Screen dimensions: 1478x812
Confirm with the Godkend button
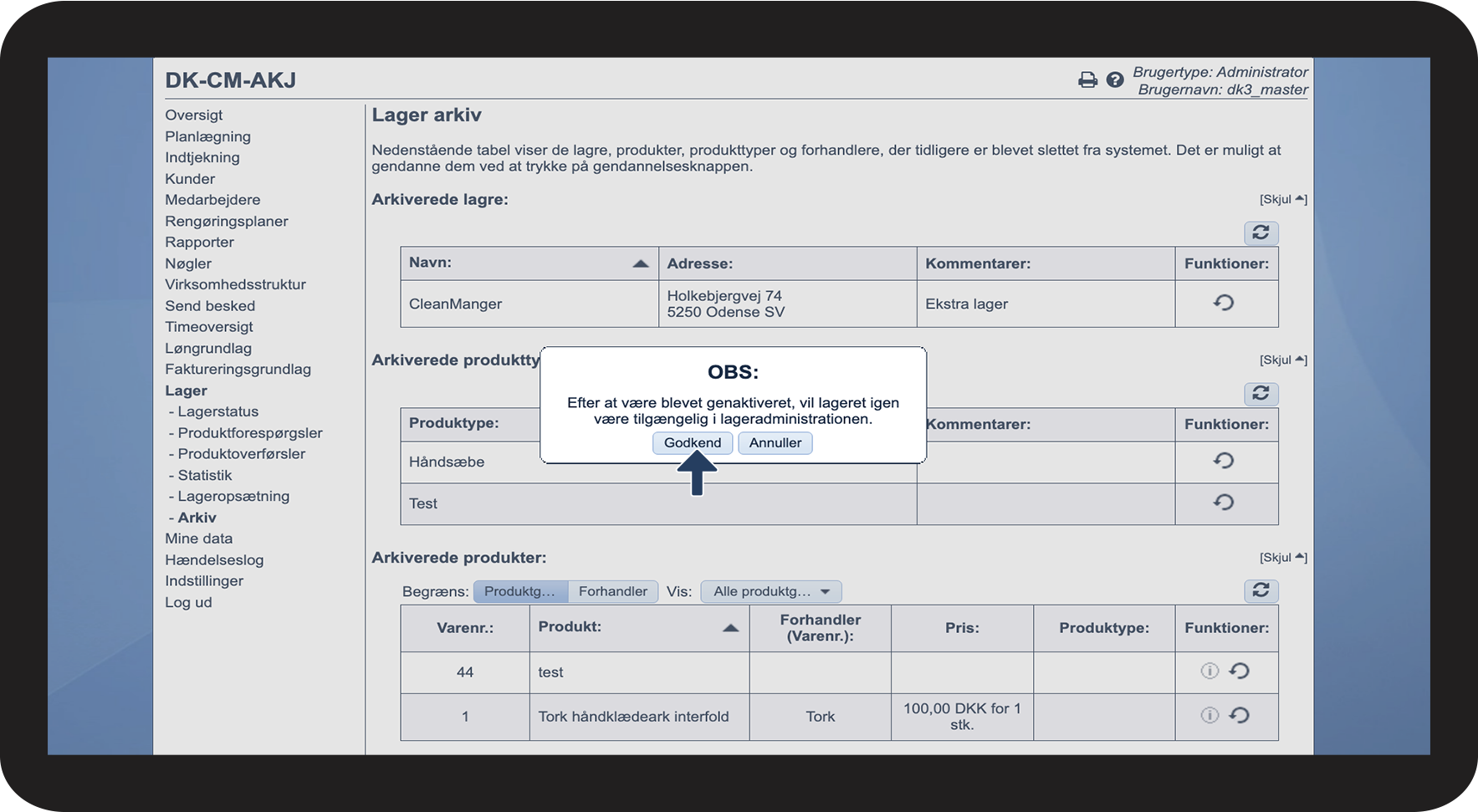click(x=692, y=442)
